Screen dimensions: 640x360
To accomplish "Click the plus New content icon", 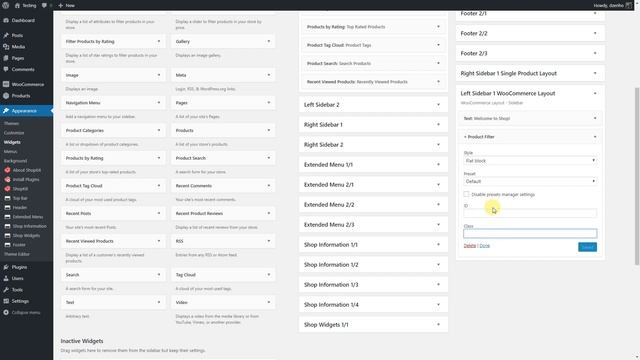I will tap(60, 5).
